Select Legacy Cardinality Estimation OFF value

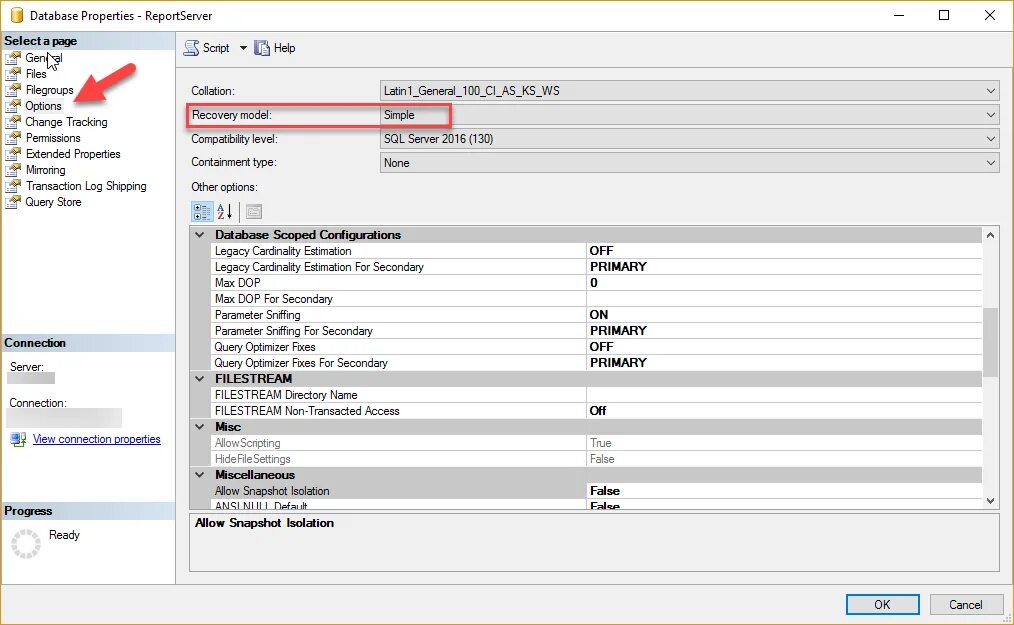coord(784,251)
